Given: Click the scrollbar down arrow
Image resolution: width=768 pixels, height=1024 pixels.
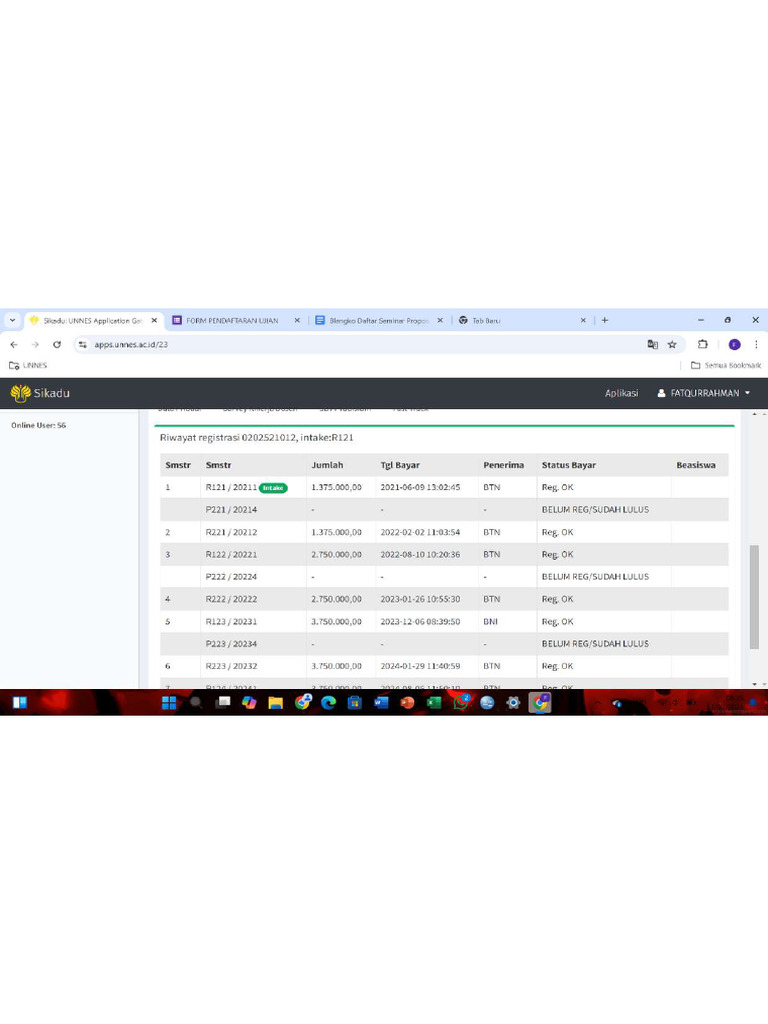Looking at the screenshot, I should click(x=754, y=684).
